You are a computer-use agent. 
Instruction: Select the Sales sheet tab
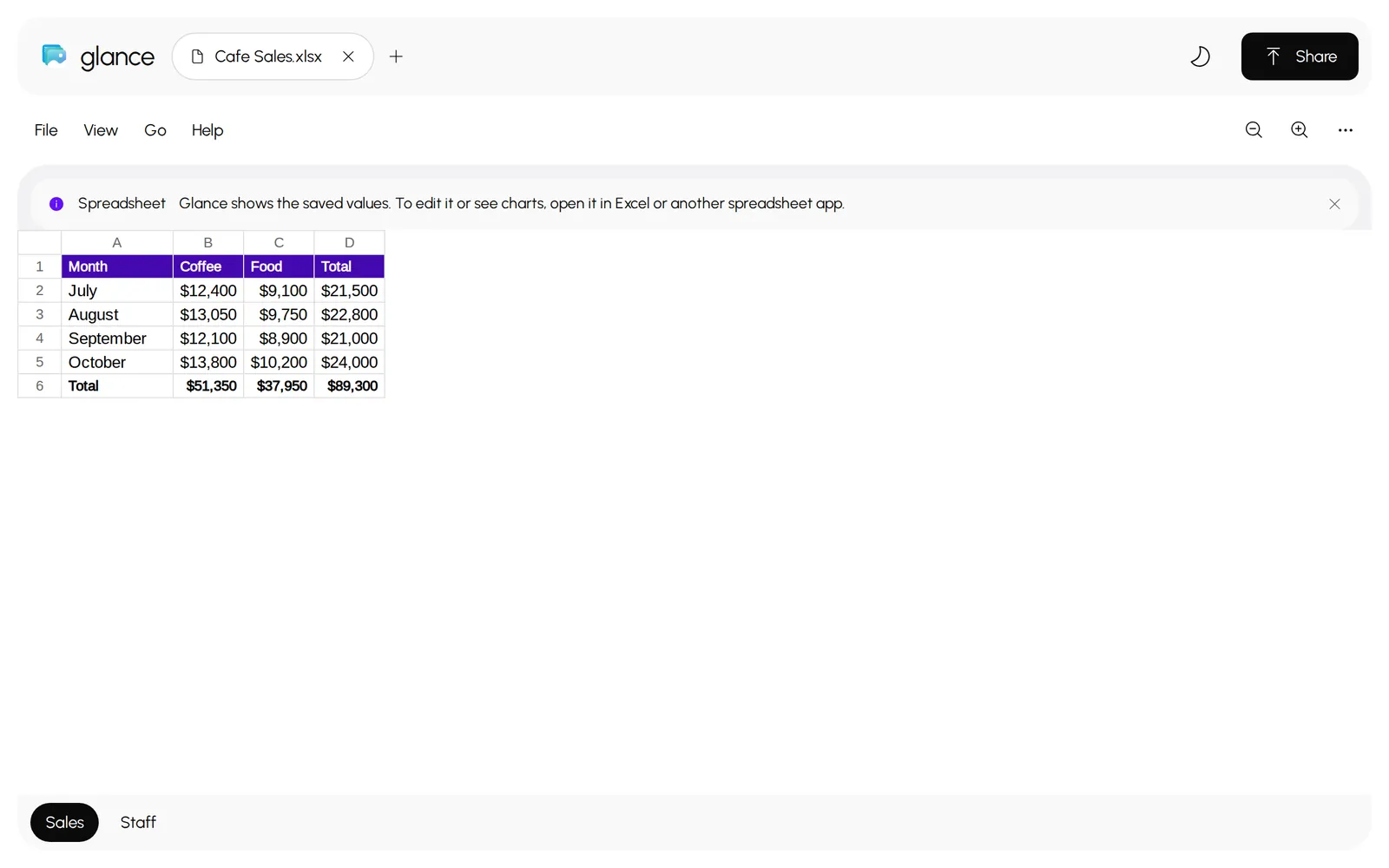tap(64, 822)
